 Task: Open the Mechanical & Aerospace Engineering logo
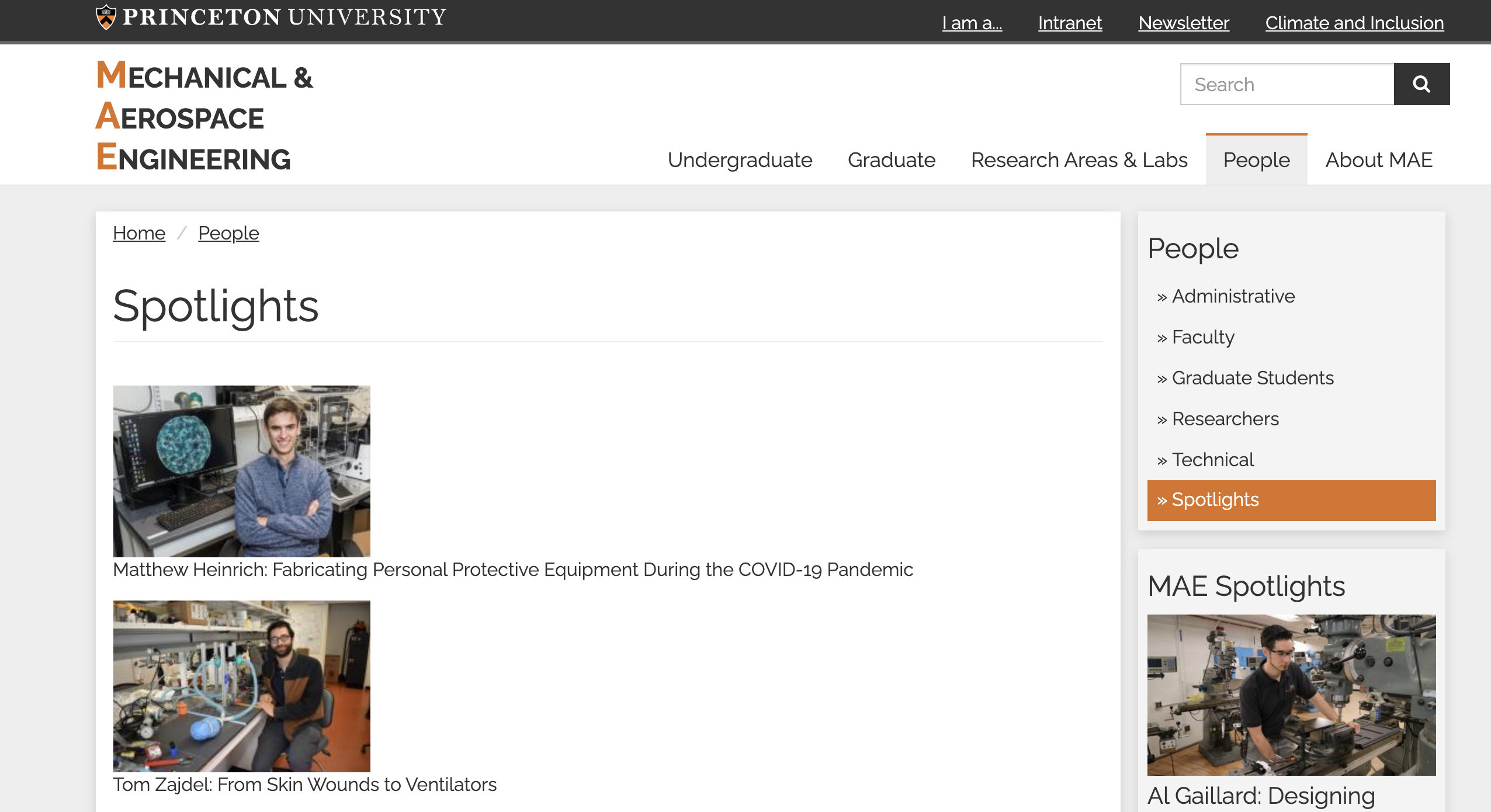click(x=204, y=117)
